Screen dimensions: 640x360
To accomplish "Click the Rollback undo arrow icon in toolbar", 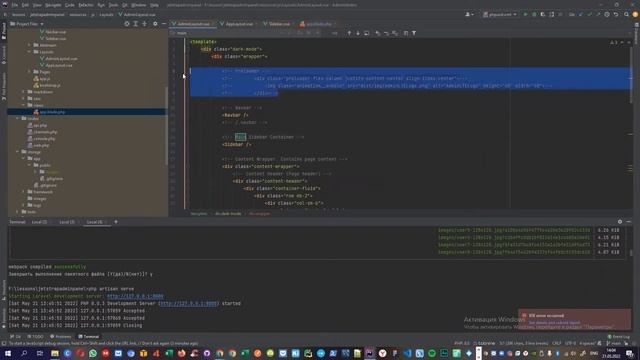I will 616,14.
